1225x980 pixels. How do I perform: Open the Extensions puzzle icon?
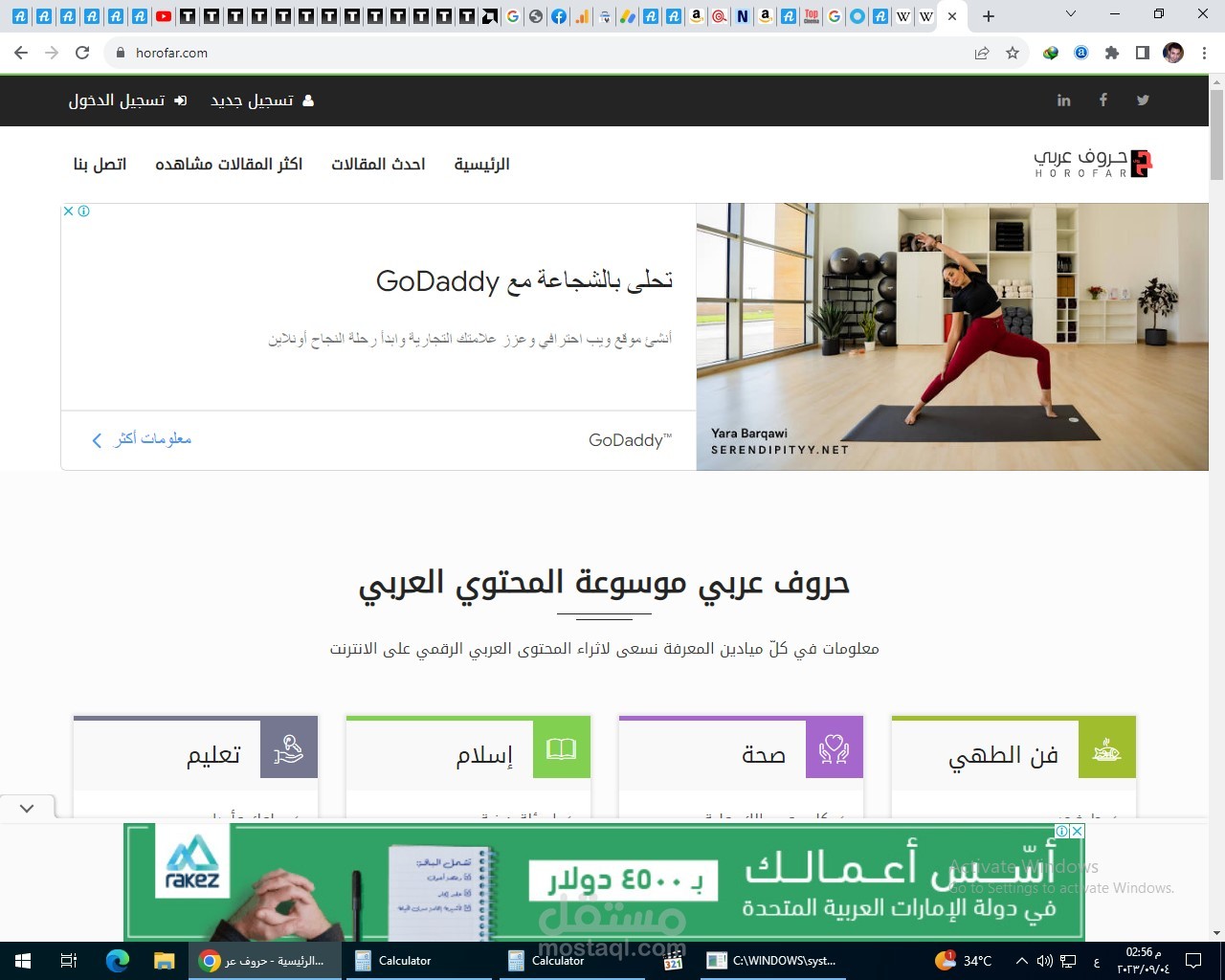tap(1112, 53)
